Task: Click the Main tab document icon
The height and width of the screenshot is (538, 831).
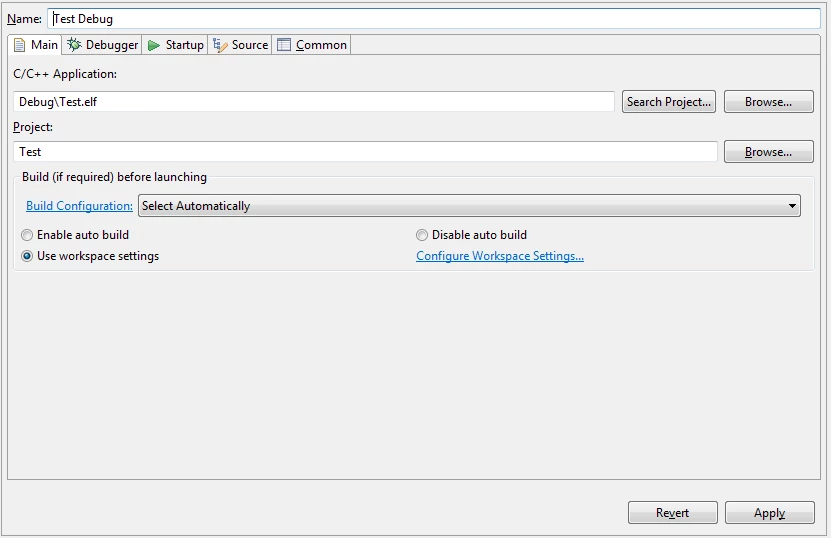Action: coord(20,45)
